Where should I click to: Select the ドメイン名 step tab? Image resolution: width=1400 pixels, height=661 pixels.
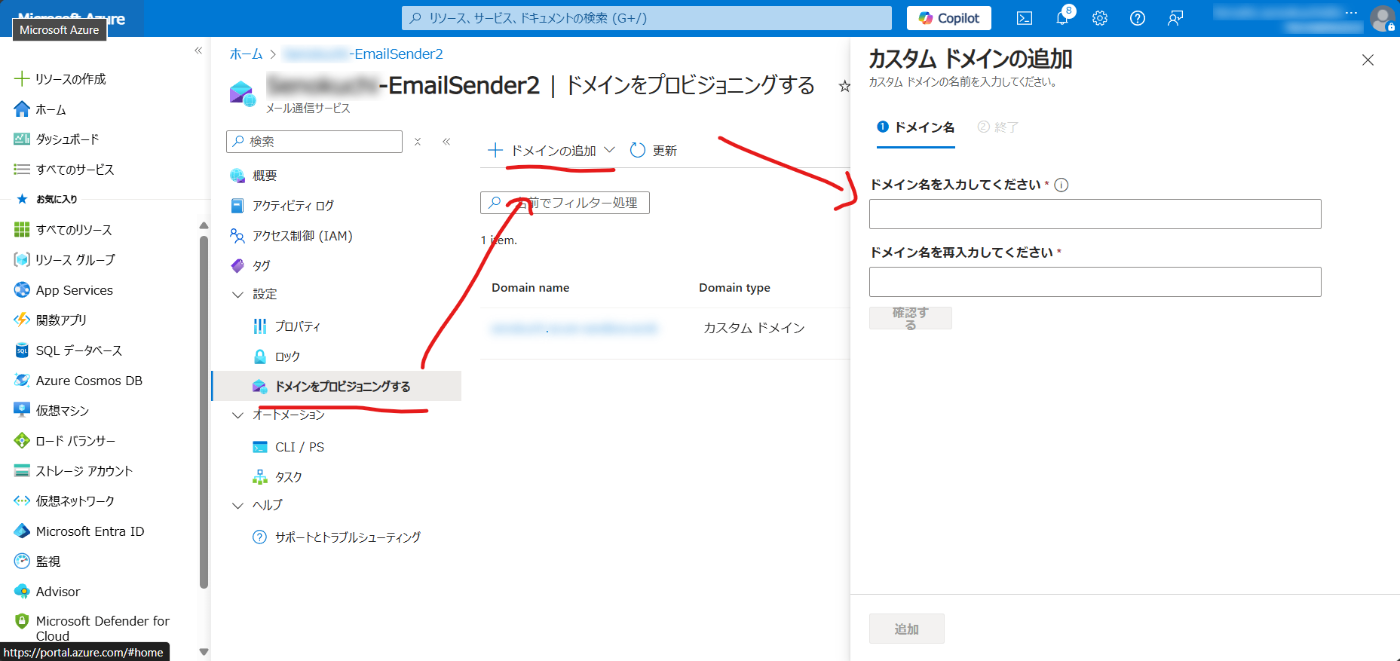click(x=915, y=128)
